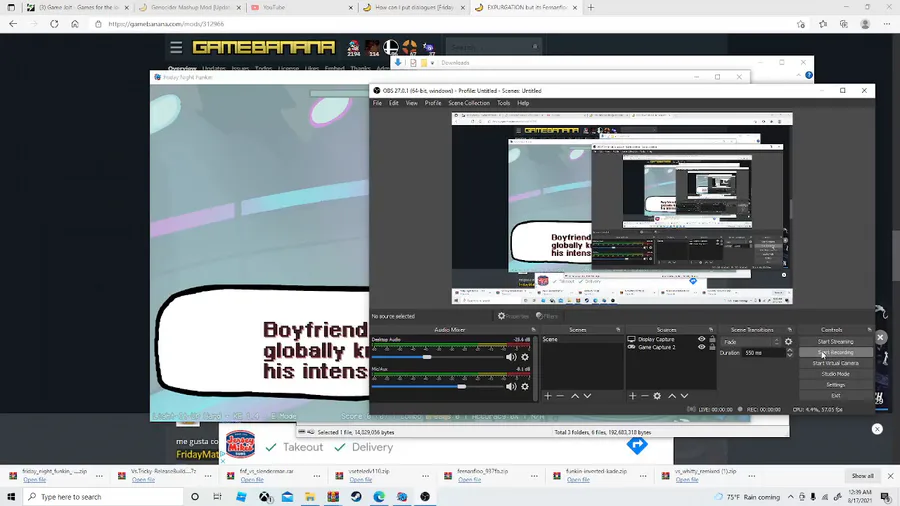The height and width of the screenshot is (506, 900).
Task: Mute the Mic/Aux speaker icon
Action: coord(511,387)
